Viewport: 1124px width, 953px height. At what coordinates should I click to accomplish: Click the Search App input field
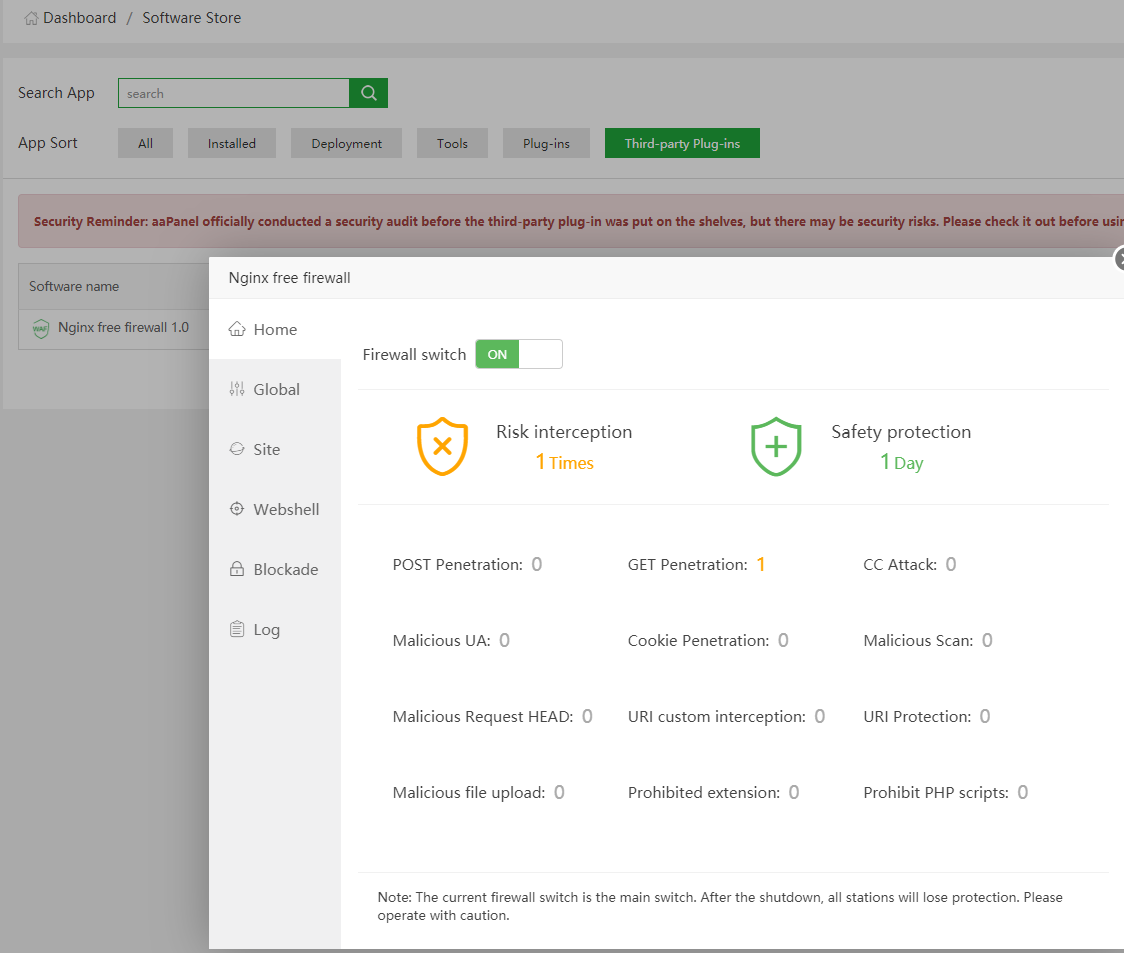click(x=233, y=93)
